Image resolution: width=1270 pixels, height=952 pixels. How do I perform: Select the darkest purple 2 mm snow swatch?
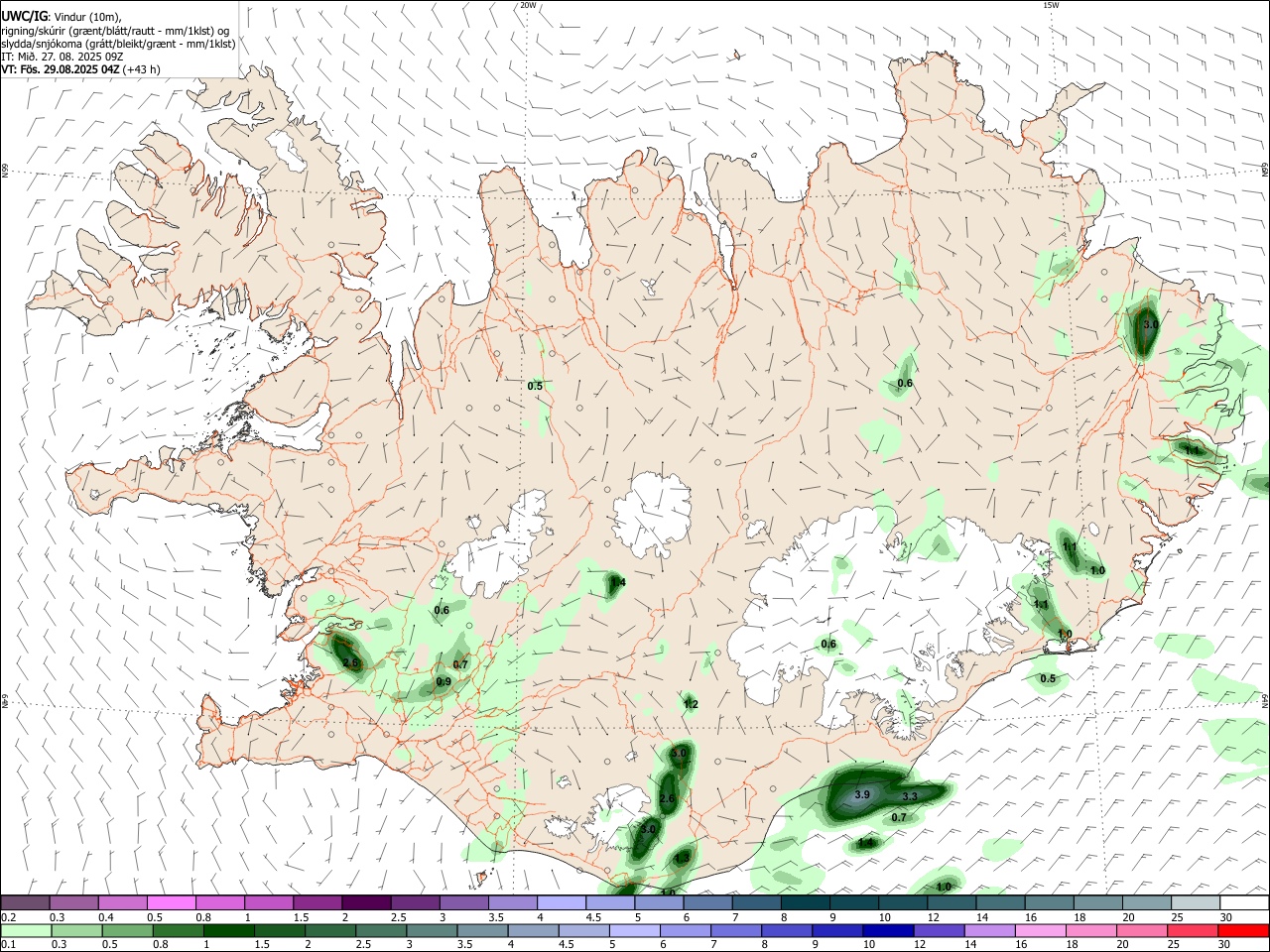coord(366,902)
